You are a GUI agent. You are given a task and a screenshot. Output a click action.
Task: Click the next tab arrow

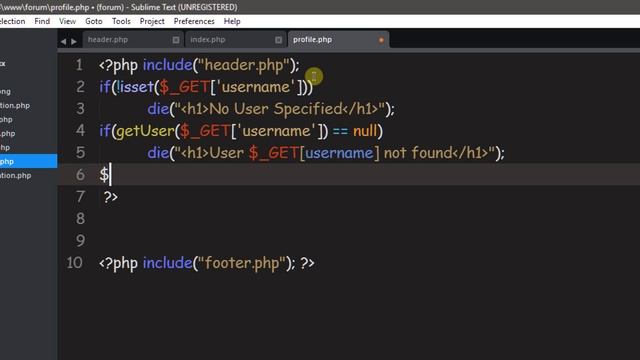coord(74,41)
